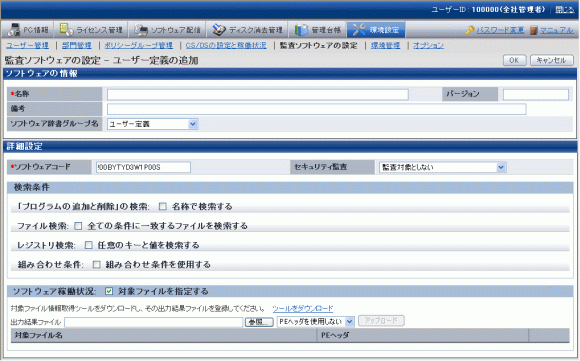Go to 部門管理 submenu
580x361 pixels.
point(77,45)
